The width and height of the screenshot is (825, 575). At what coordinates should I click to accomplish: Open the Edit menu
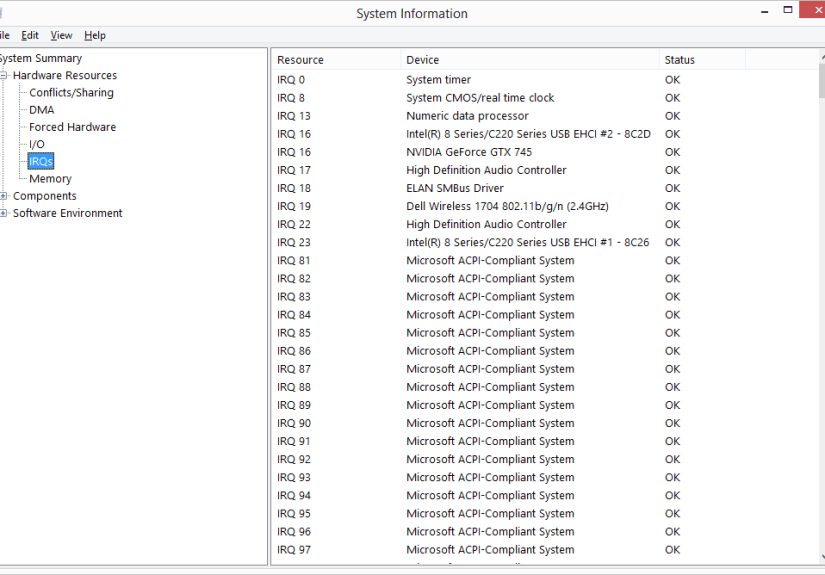tap(31, 35)
